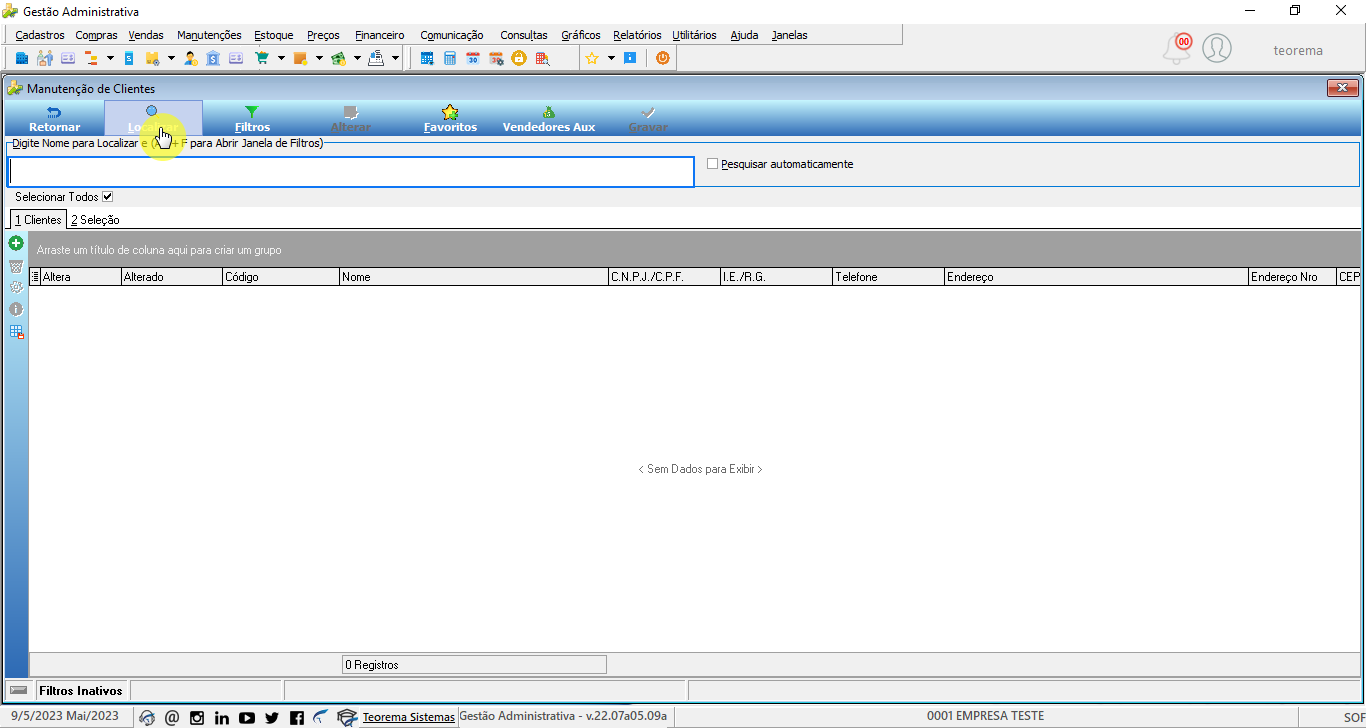Uncheck the Selecionar Todos checkbox

pyautogui.click(x=108, y=197)
